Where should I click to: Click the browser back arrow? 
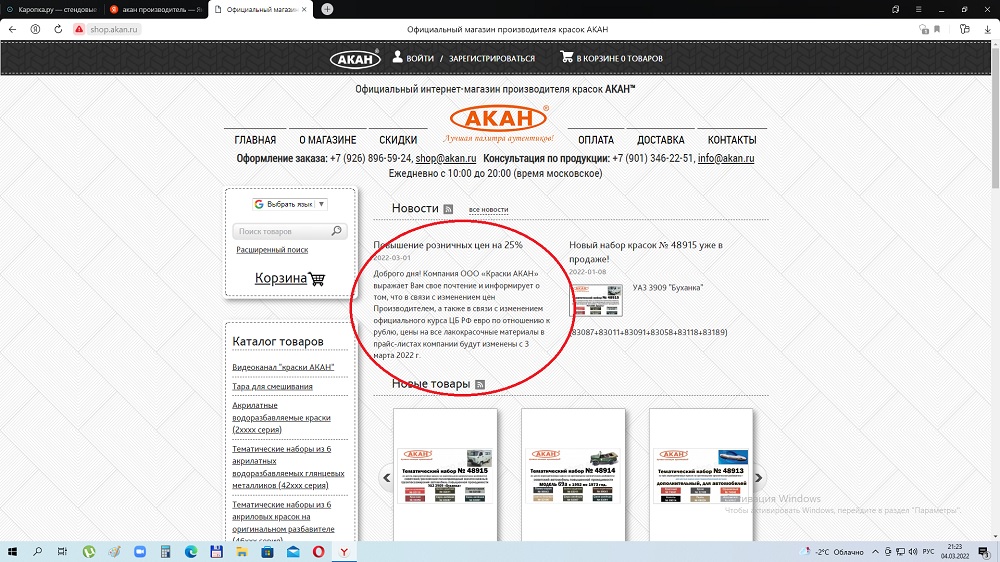(12, 30)
